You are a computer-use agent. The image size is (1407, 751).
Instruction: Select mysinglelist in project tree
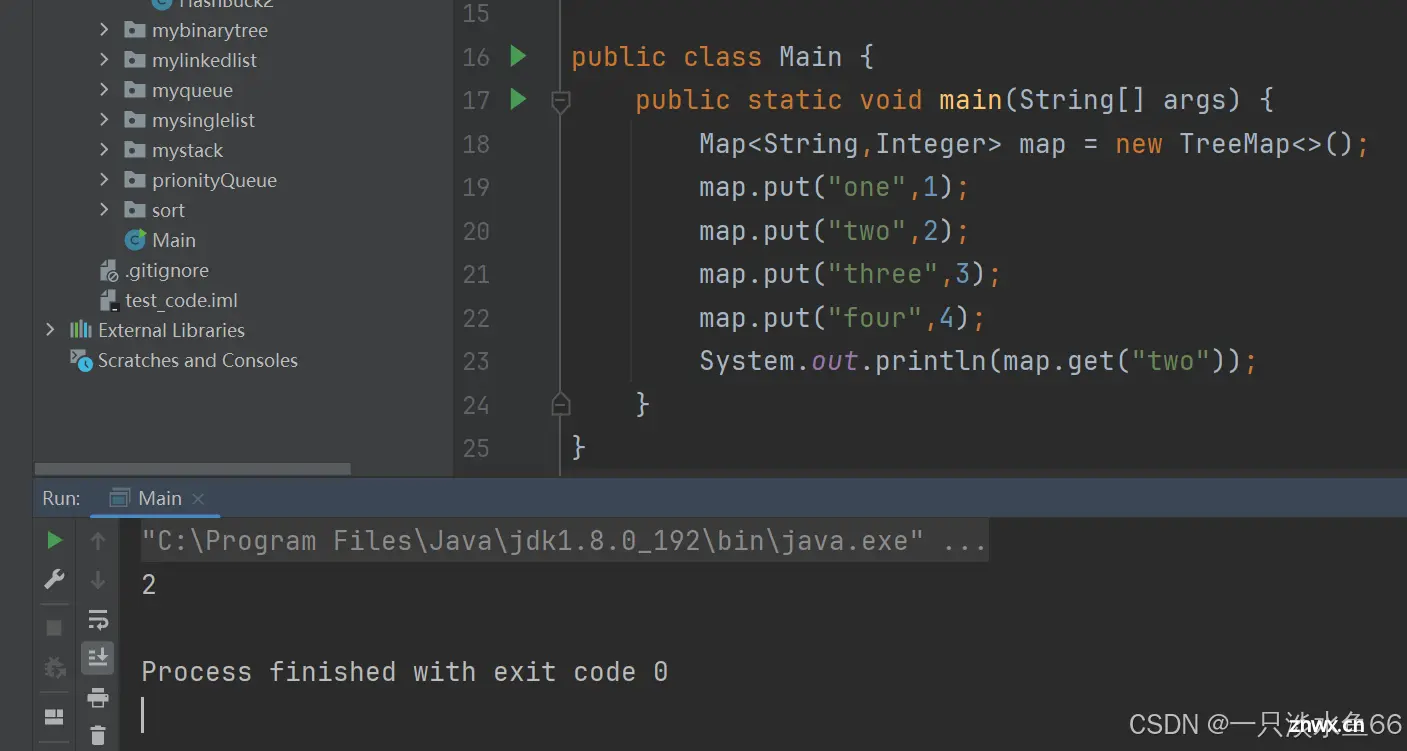click(x=203, y=121)
